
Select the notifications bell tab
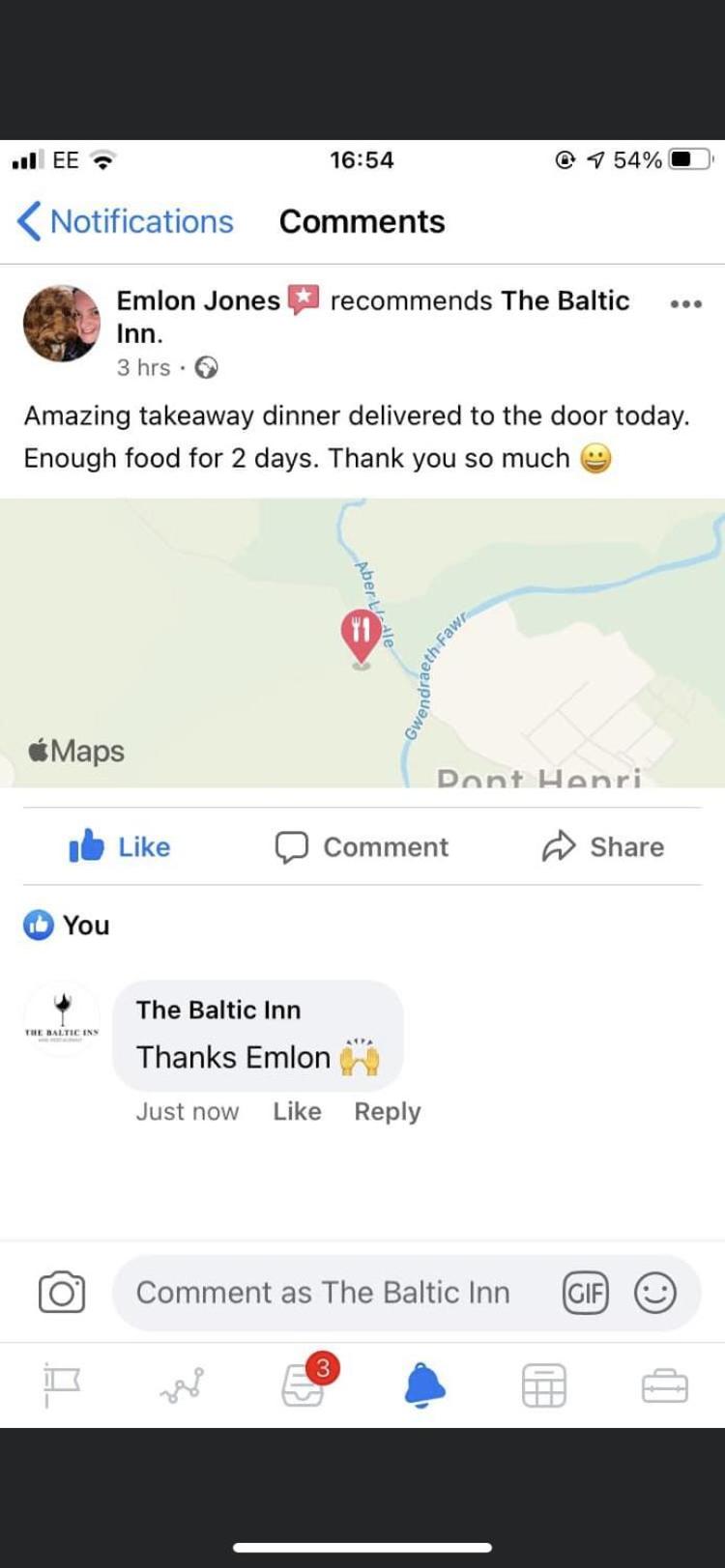pyautogui.click(x=424, y=1384)
